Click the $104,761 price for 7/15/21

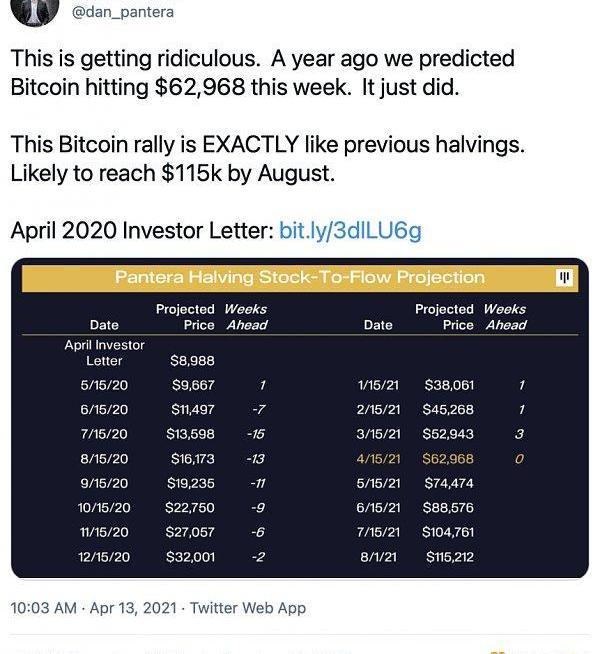click(x=448, y=532)
